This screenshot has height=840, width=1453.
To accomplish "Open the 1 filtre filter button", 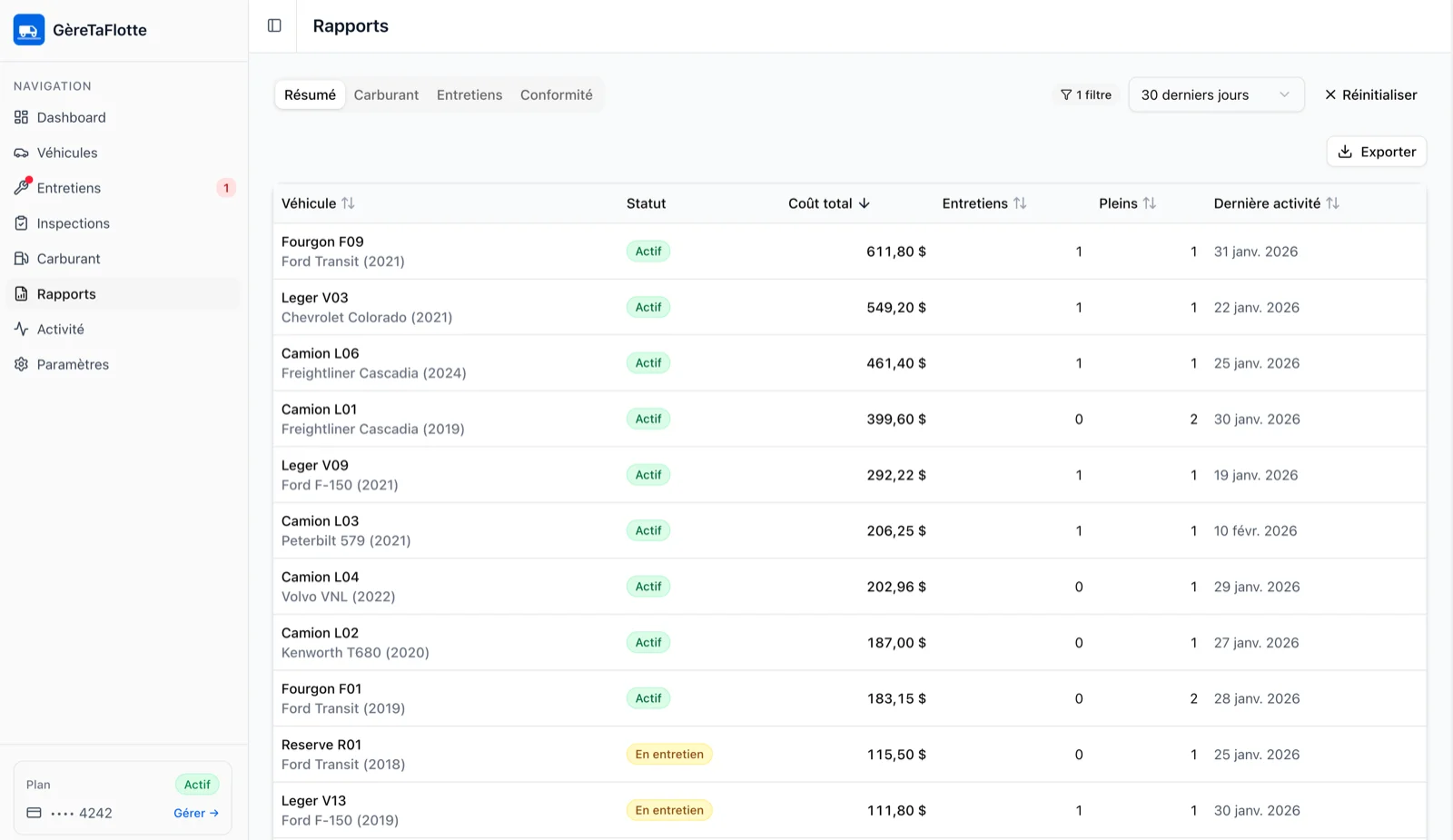I will click(x=1086, y=94).
